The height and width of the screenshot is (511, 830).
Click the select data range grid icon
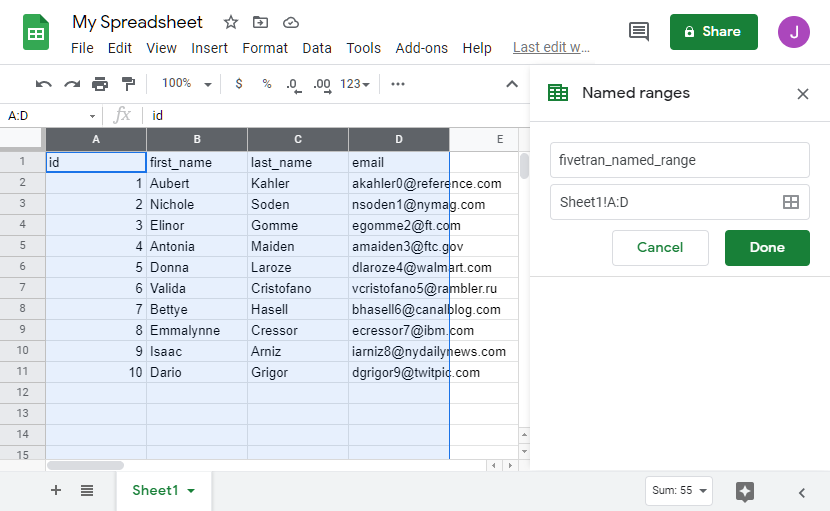click(790, 202)
